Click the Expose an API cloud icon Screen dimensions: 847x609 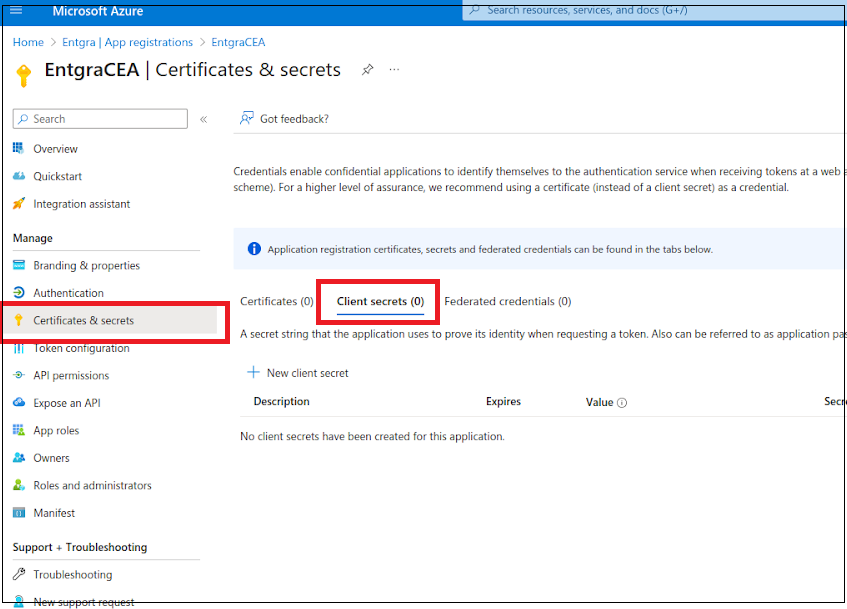point(19,402)
